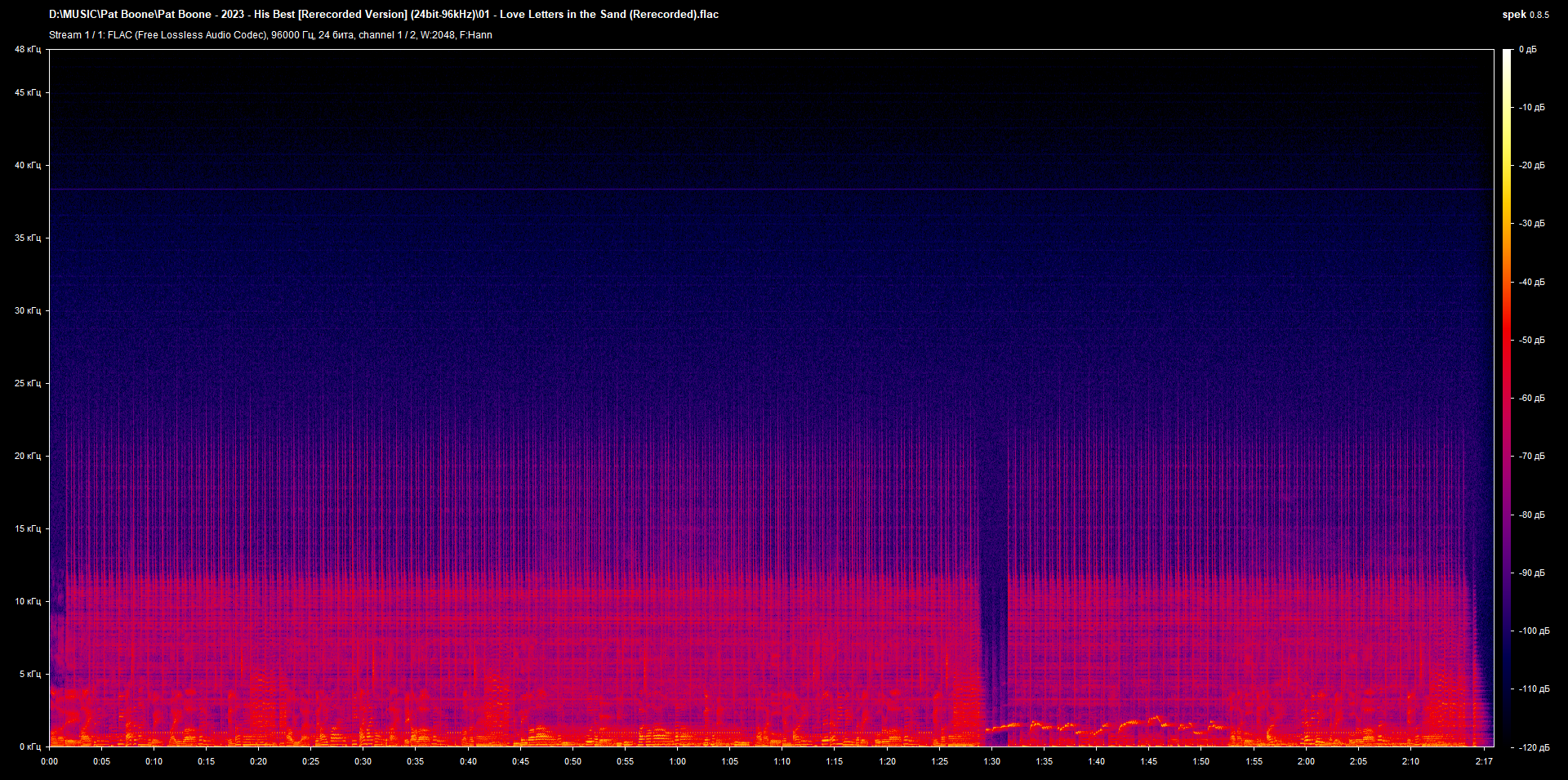Click the -120 дБ level scale label
The image size is (1568, 780).
[x=1534, y=748]
